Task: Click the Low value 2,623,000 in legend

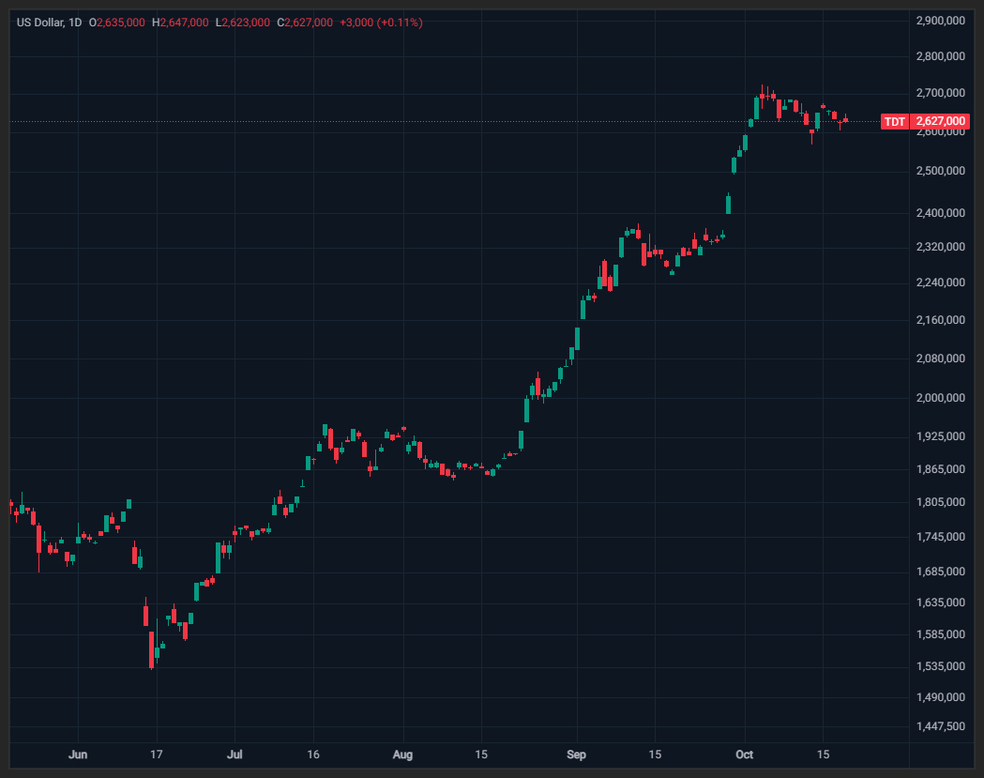Action: click(245, 23)
